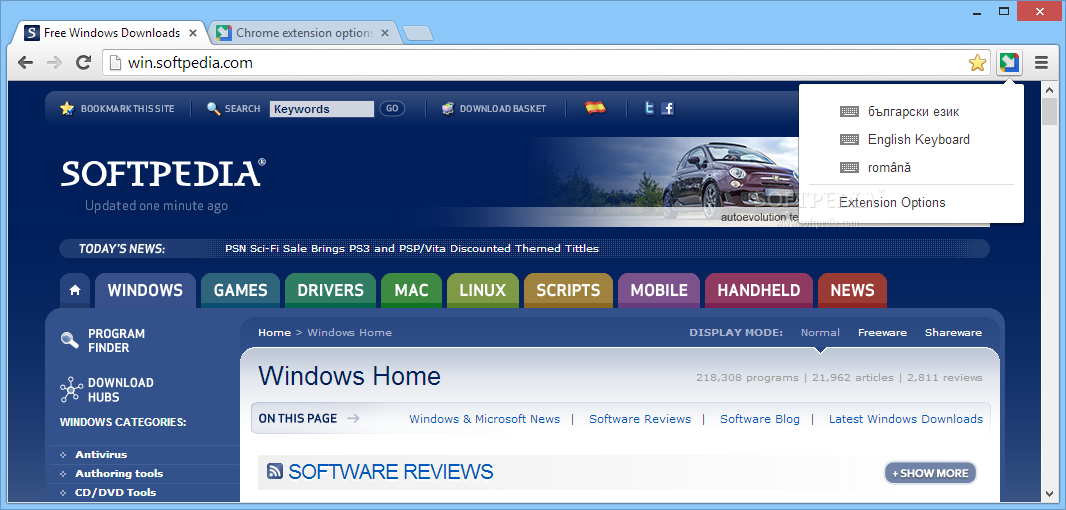Open a new tab button
Image resolution: width=1066 pixels, height=510 pixels.
click(417, 33)
